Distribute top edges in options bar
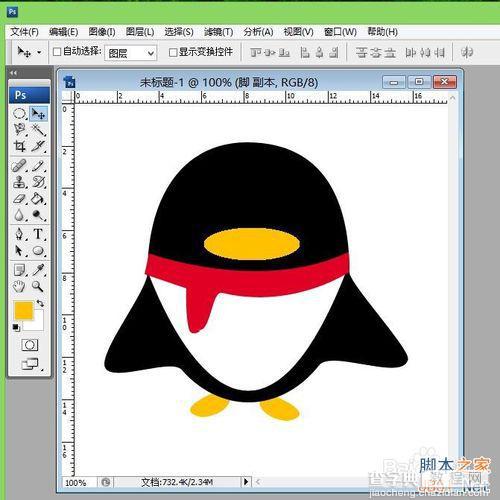Image resolution: width=500 pixels, height=500 pixels. point(361,52)
